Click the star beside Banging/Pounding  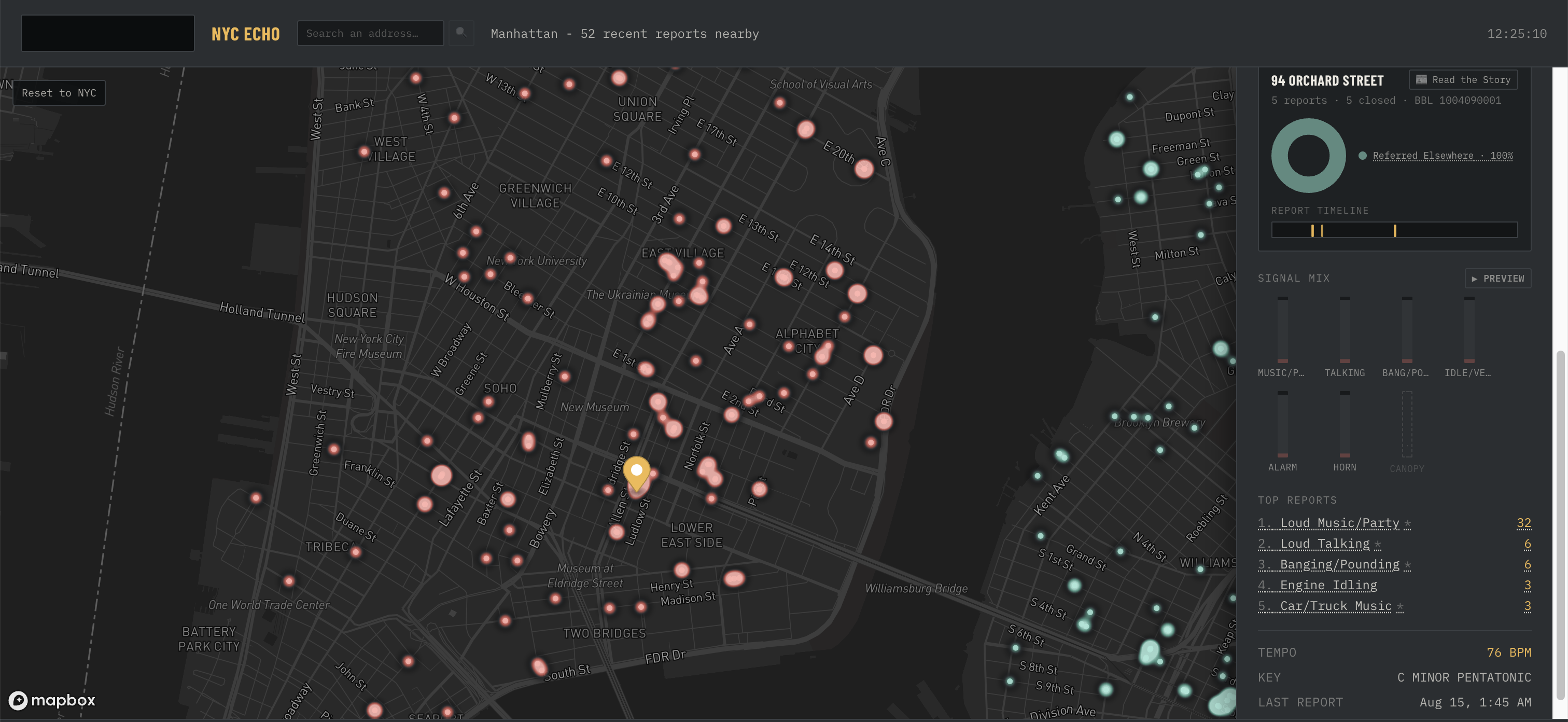click(1407, 565)
